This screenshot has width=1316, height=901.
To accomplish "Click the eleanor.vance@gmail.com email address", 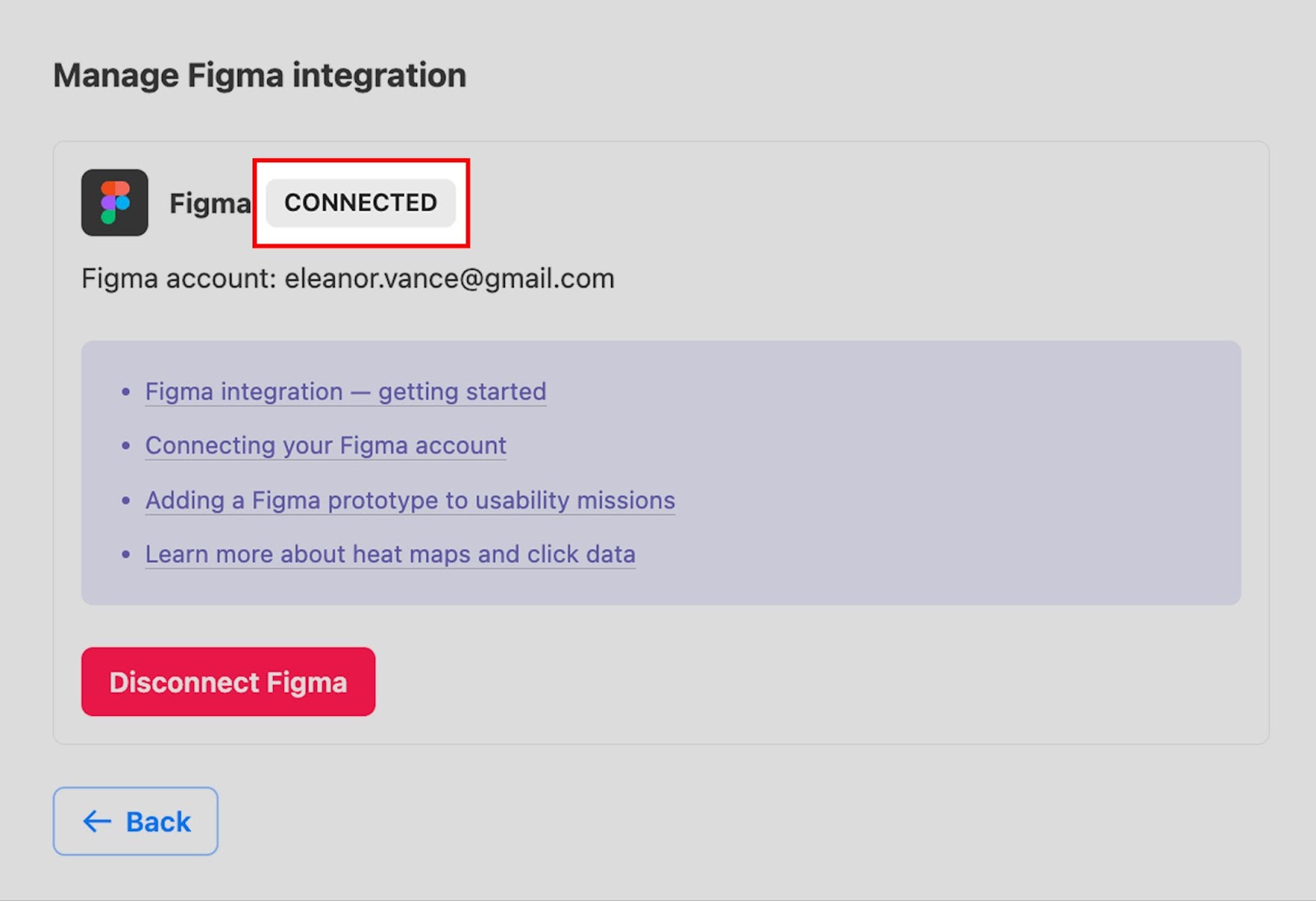I will (x=449, y=279).
